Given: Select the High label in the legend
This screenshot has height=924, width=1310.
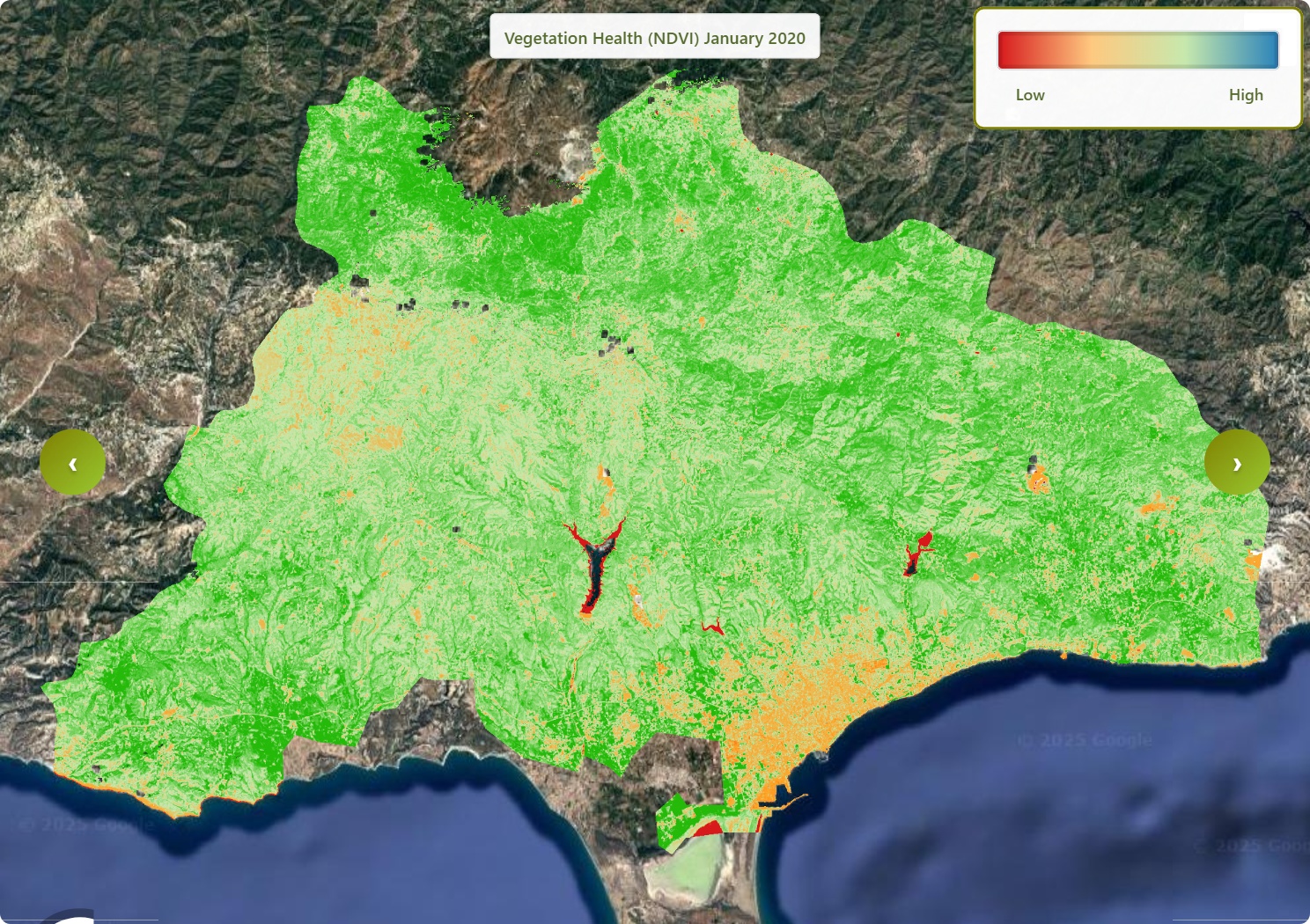Looking at the screenshot, I should tap(1245, 95).
